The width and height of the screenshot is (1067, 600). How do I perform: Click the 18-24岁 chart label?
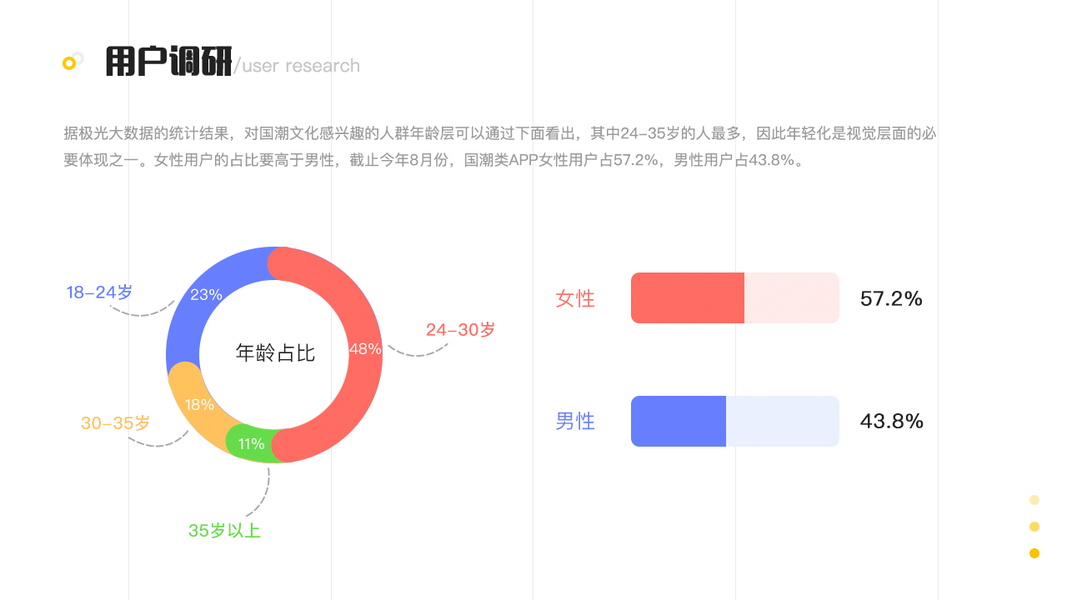pyautogui.click(x=99, y=293)
